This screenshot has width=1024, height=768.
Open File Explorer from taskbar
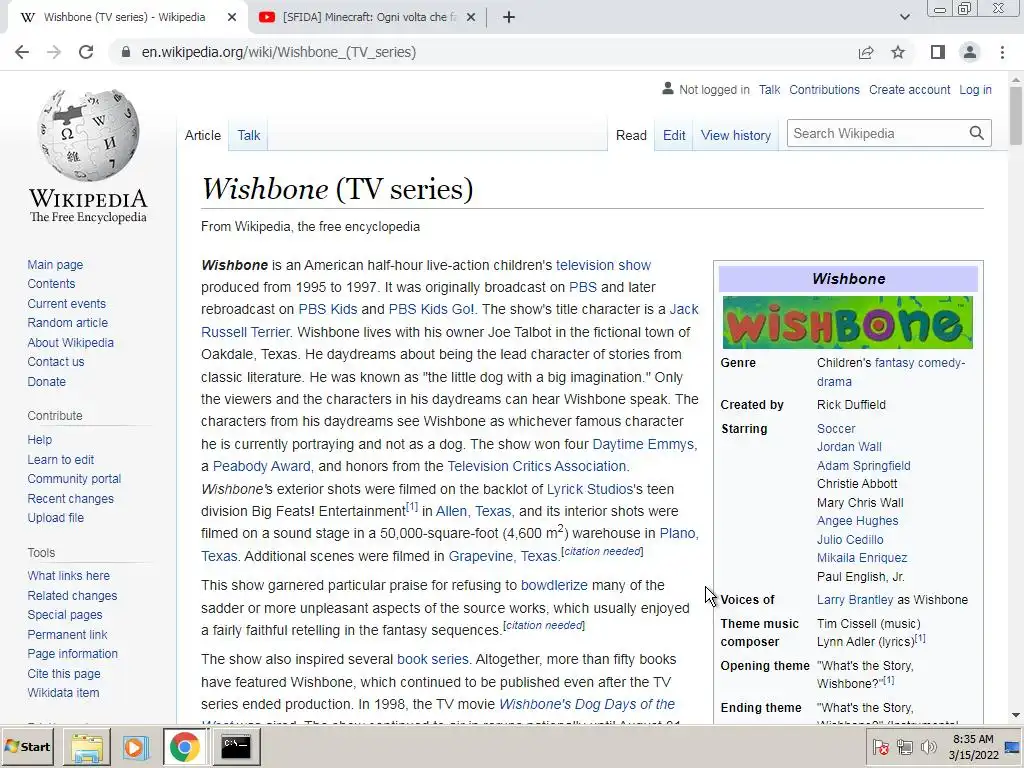(x=87, y=746)
